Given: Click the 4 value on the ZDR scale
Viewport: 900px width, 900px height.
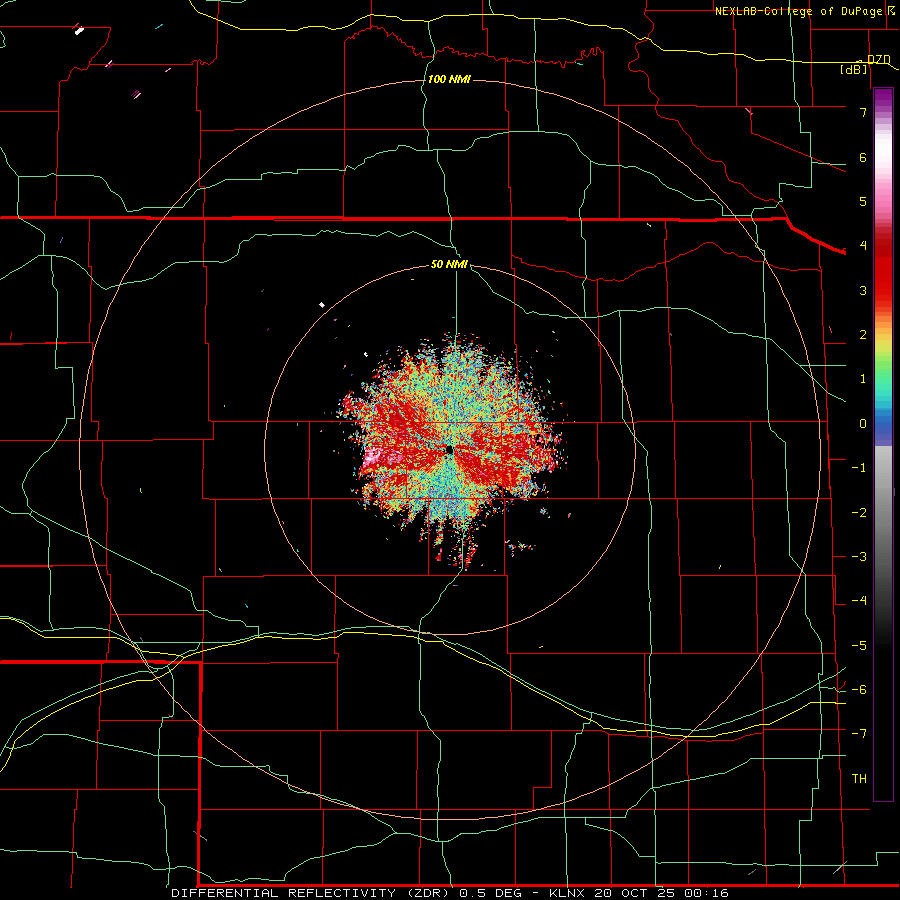Looking at the screenshot, I should pos(863,246).
